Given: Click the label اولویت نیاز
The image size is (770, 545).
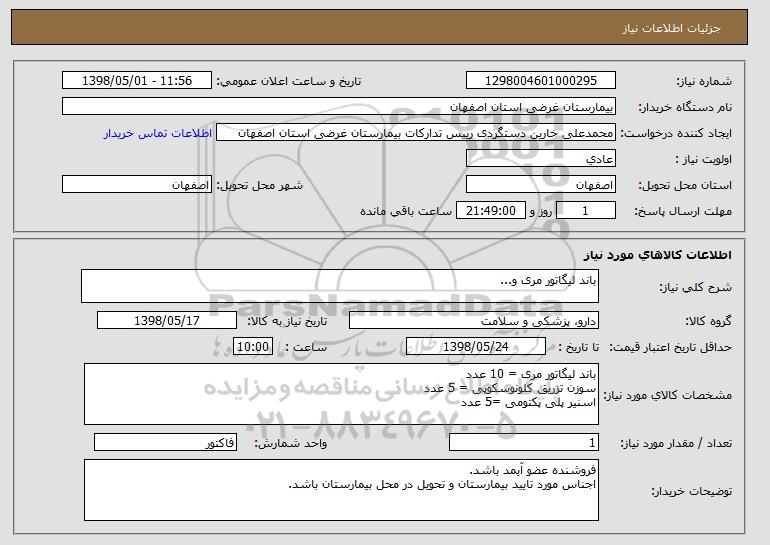Looking at the screenshot, I should pos(703,159).
